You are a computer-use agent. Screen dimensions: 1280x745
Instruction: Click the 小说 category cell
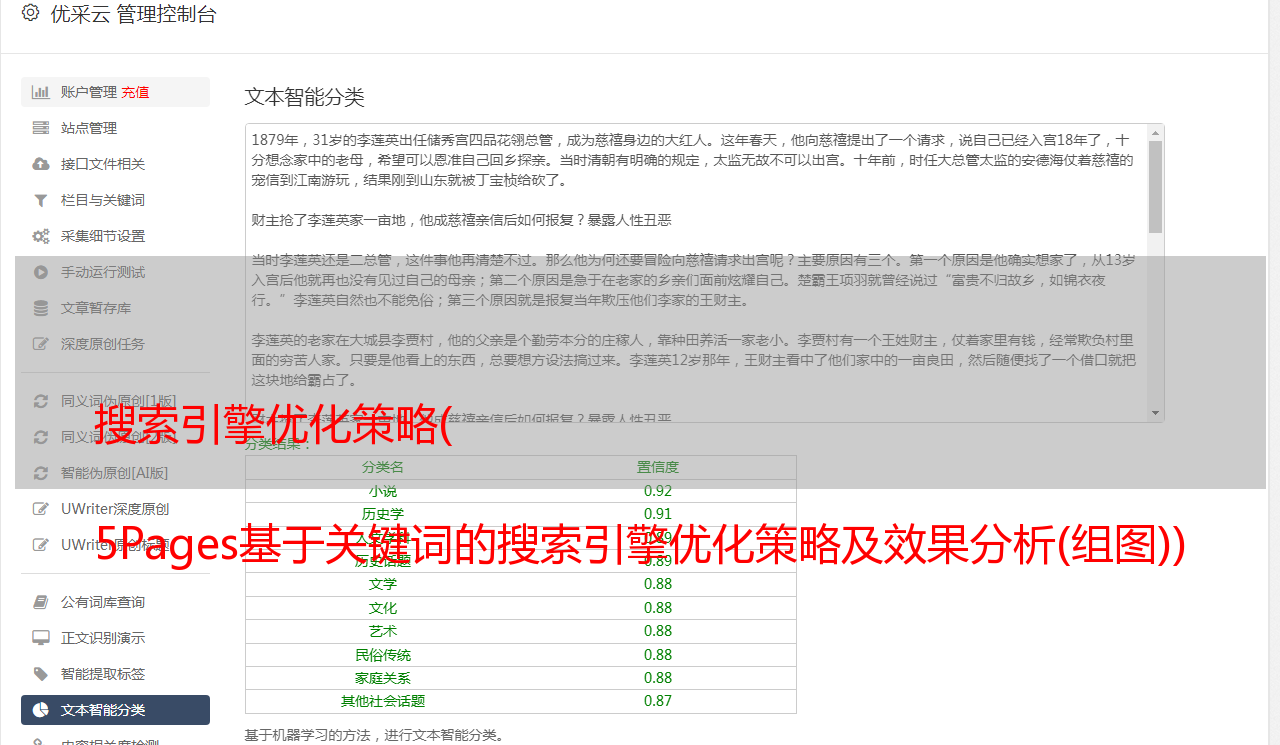coord(383,491)
